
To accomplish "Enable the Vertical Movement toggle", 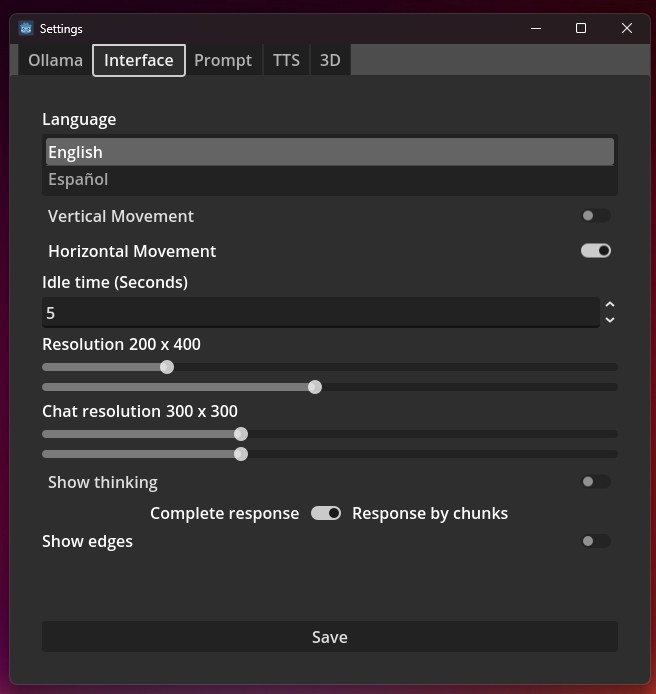I will click(596, 216).
